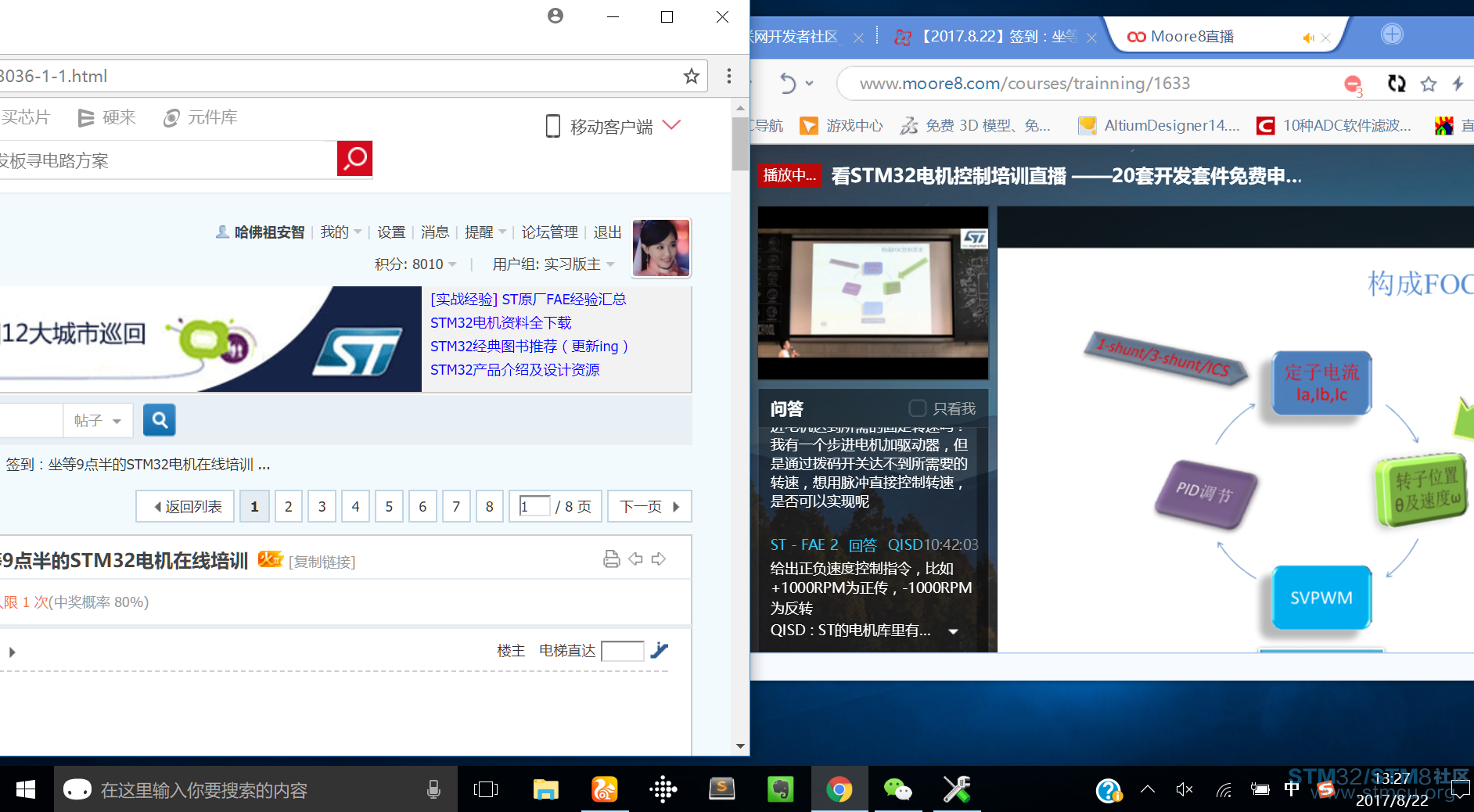This screenshot has width=1474, height=812.
Task: Open 论坛管理 link
Action: tap(550, 232)
